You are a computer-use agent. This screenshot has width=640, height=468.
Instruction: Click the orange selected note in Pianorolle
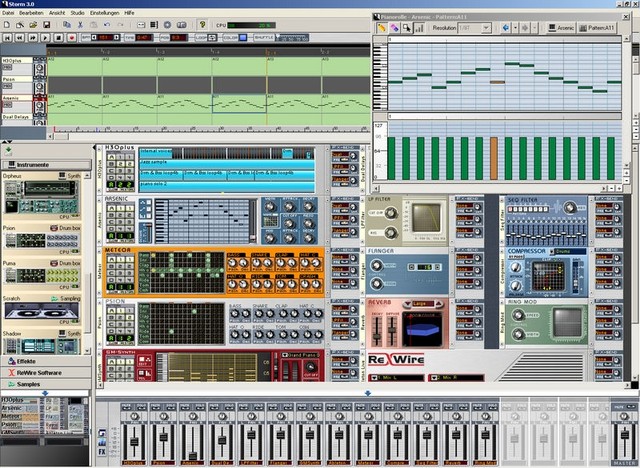498,82
